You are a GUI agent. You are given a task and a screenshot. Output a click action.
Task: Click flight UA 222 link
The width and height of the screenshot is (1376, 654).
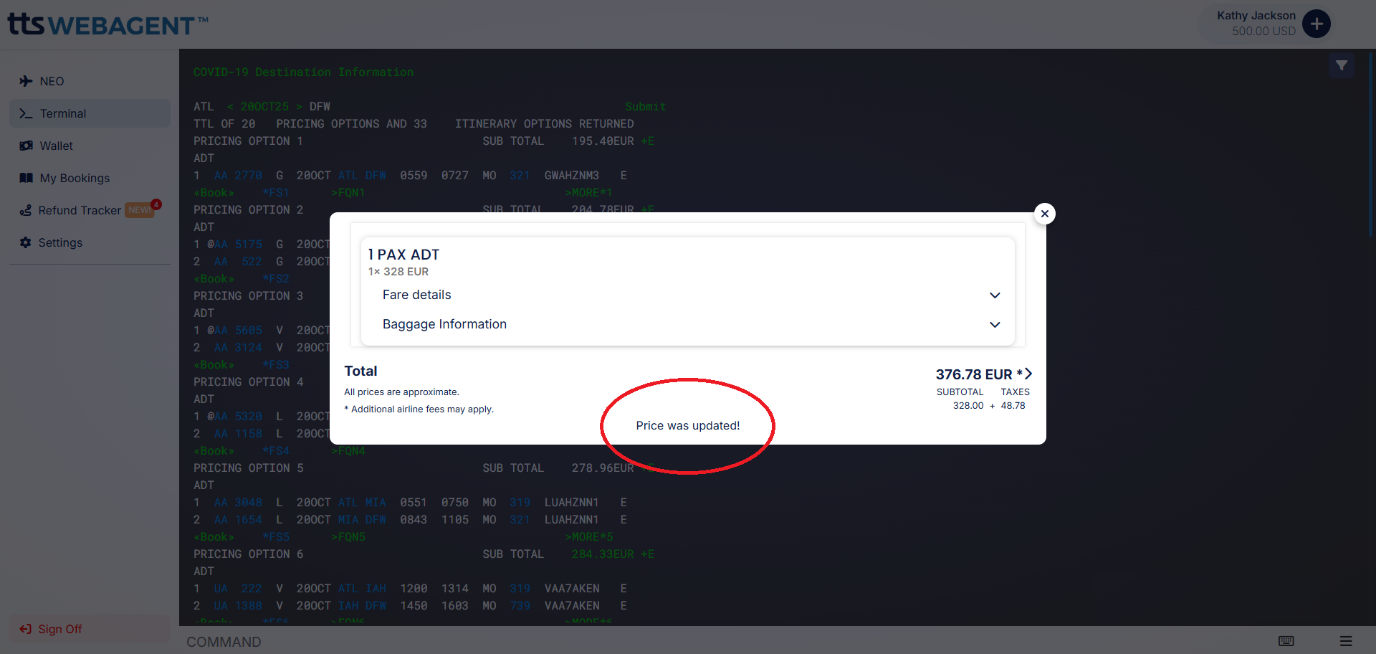pos(237,588)
